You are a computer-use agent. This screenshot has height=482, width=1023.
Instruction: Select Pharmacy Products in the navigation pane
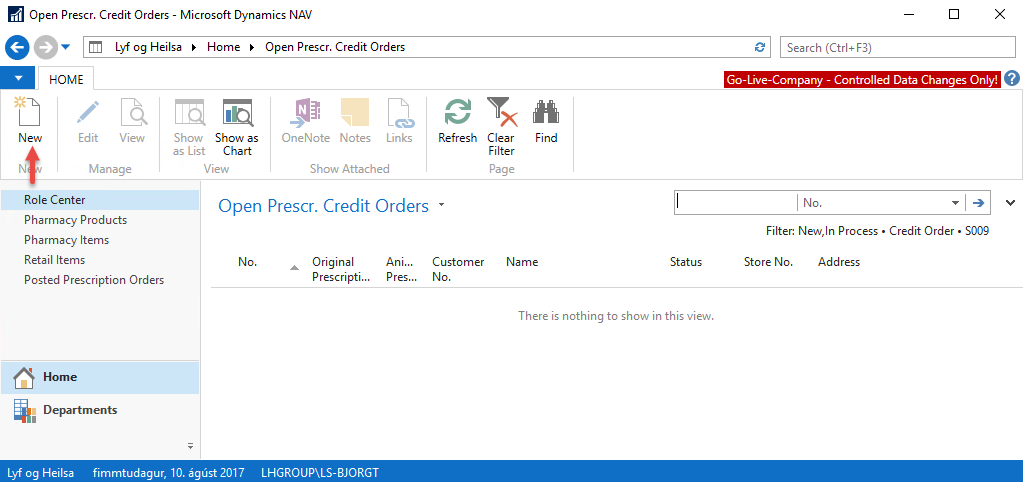(x=75, y=220)
